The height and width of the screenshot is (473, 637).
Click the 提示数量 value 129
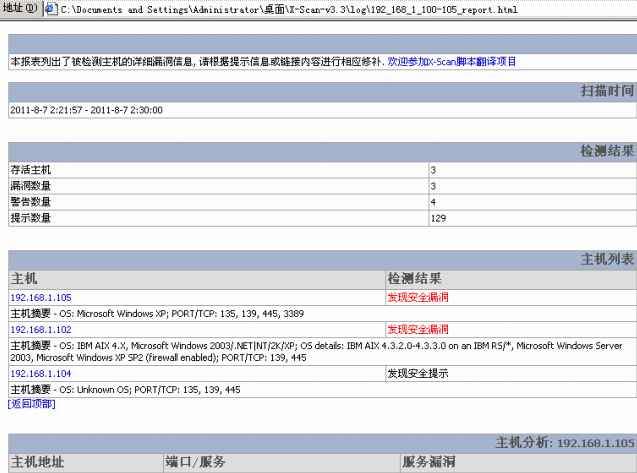439,218
